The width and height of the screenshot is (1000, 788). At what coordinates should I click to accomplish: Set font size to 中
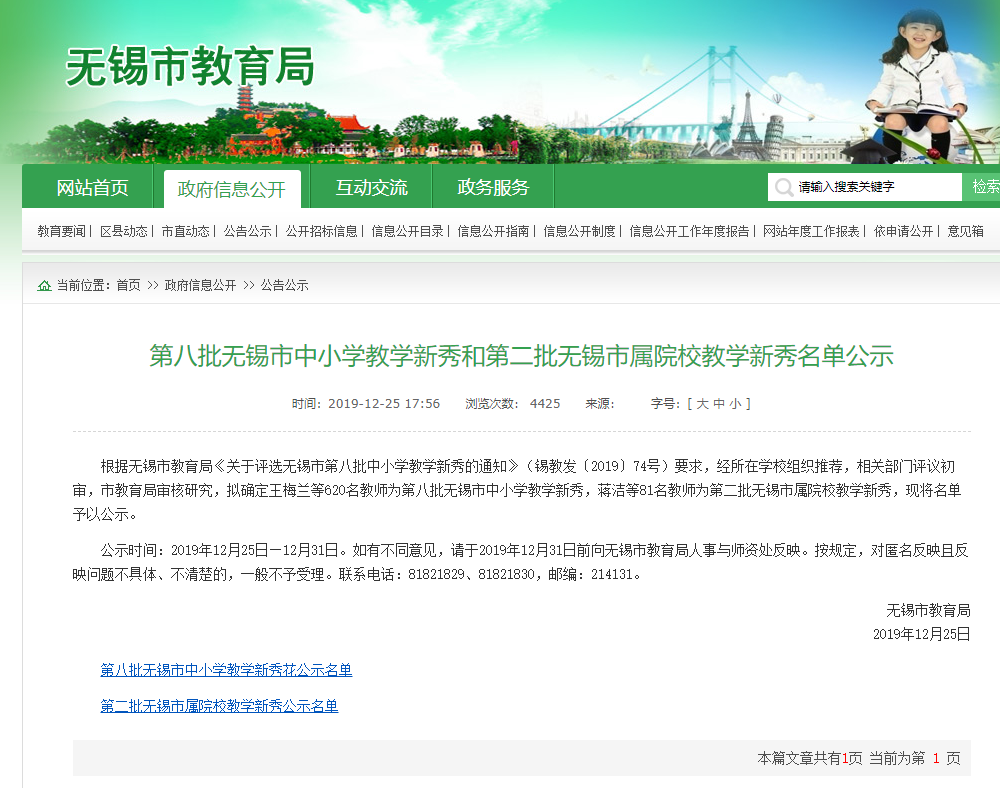[x=718, y=404]
